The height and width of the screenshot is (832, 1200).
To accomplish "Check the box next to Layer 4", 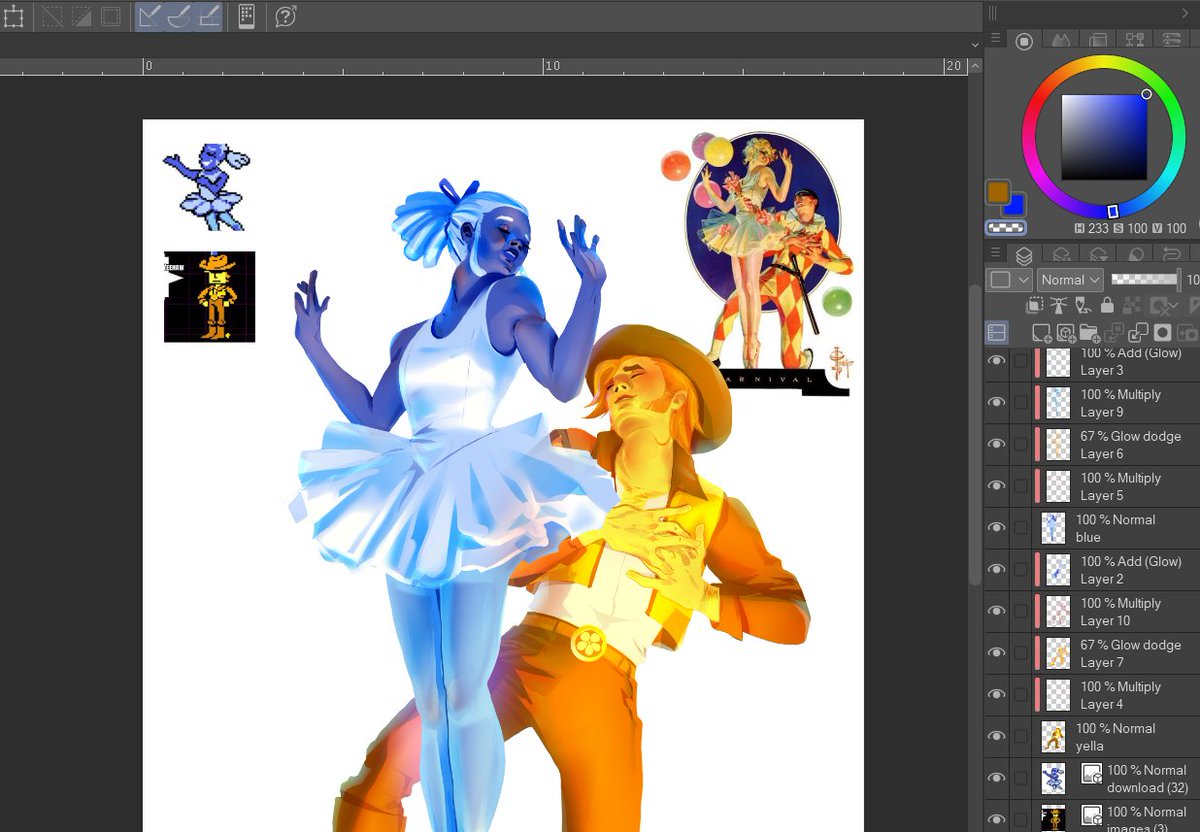I will point(1021,695).
